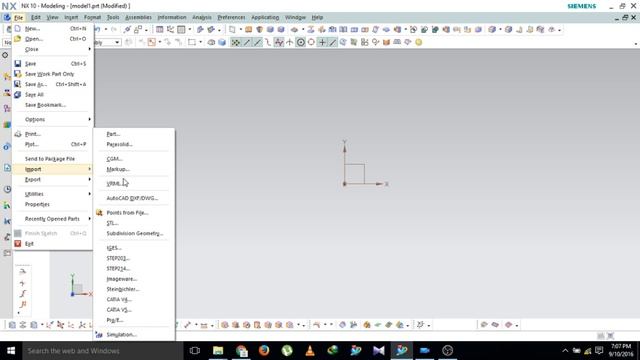Open the Windows Start button
This screenshot has width=640, height=360.
tap(11, 351)
